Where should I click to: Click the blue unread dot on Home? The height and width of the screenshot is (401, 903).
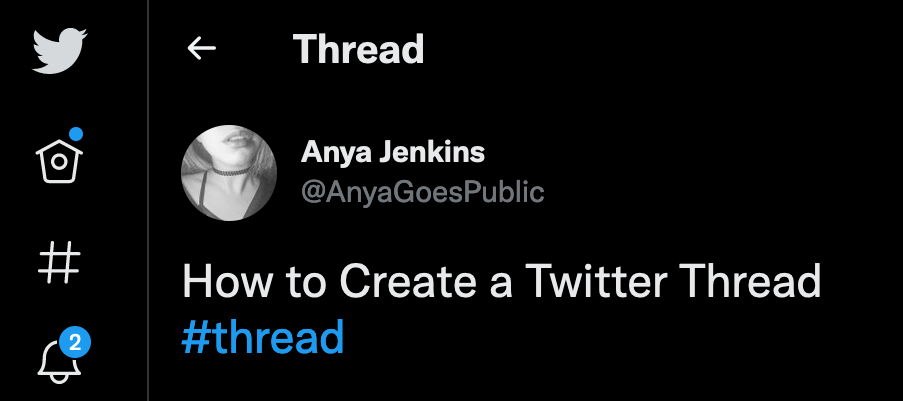(76, 134)
